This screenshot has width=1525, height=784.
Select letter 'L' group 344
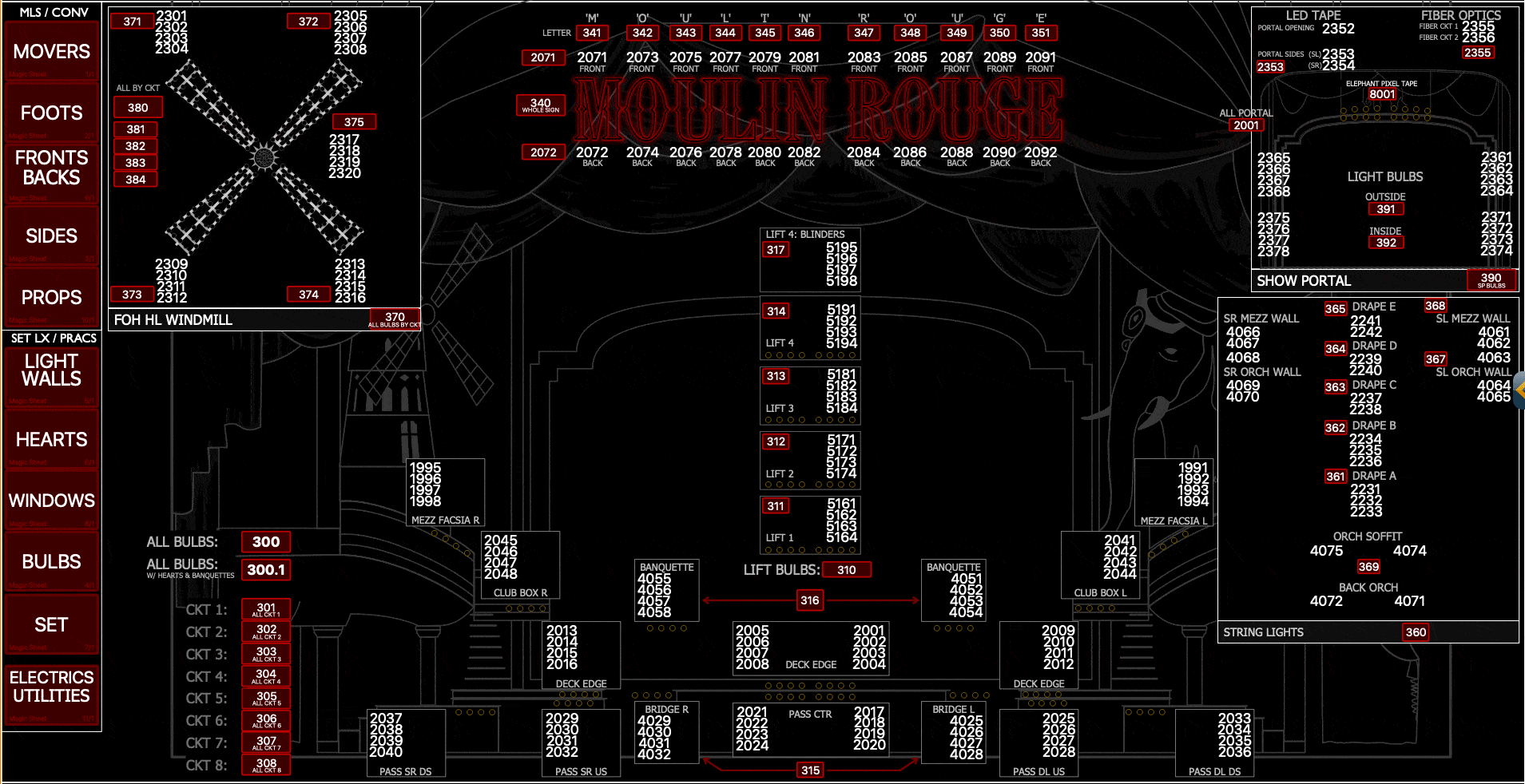tap(725, 33)
